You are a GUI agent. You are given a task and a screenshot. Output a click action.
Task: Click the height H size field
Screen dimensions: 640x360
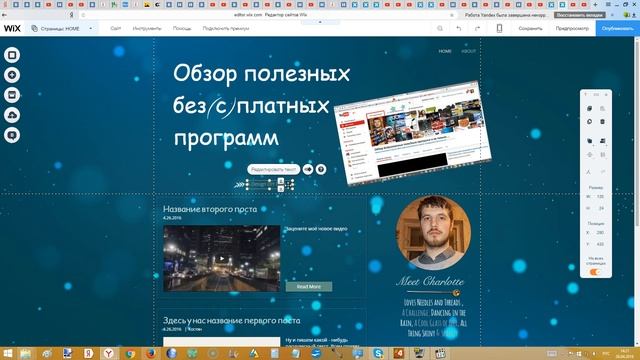(x=600, y=209)
